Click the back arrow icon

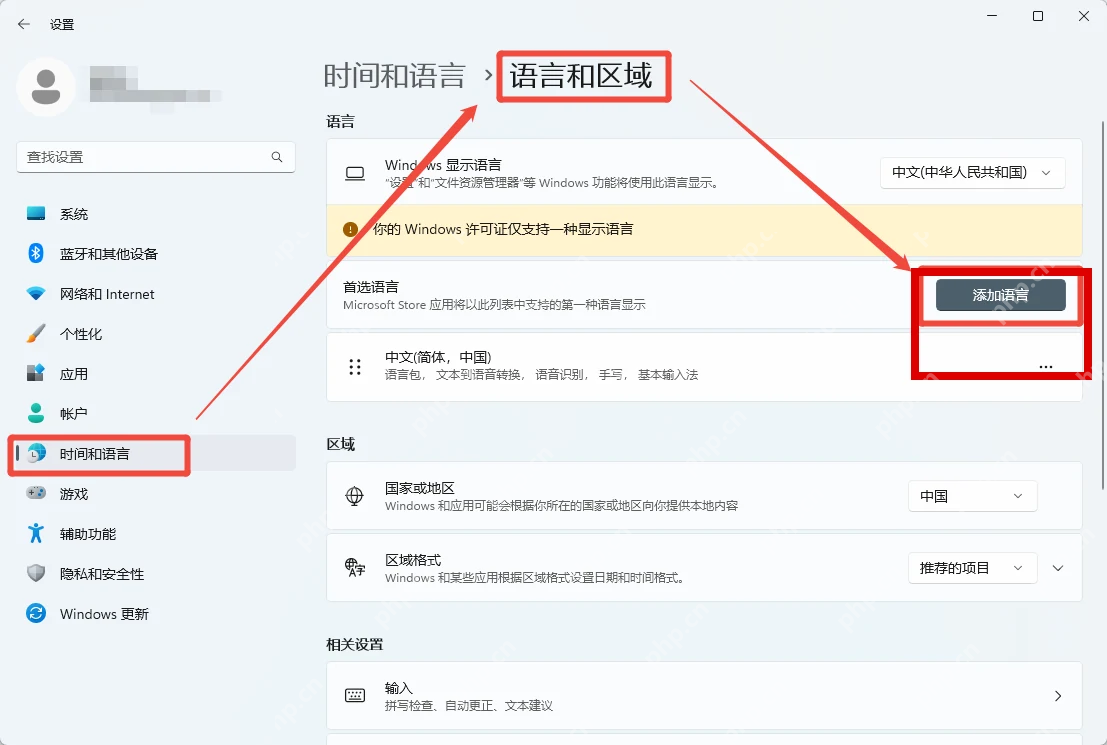[24, 24]
